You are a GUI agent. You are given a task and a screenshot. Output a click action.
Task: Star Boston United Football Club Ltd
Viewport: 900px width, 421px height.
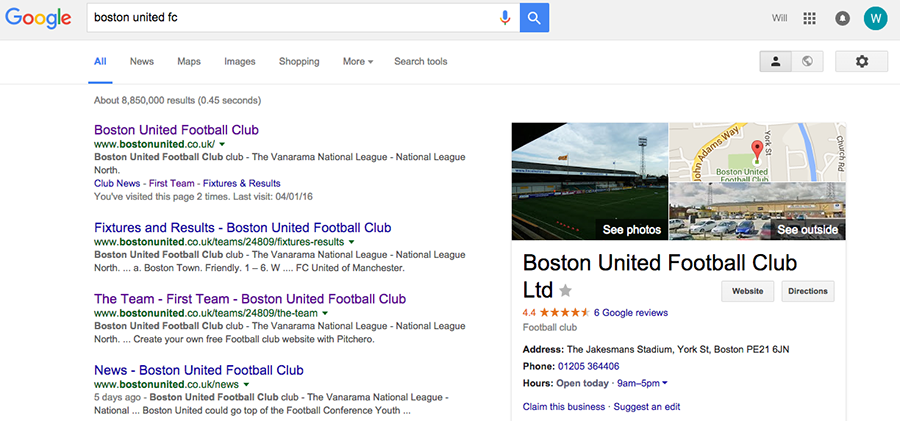565,291
